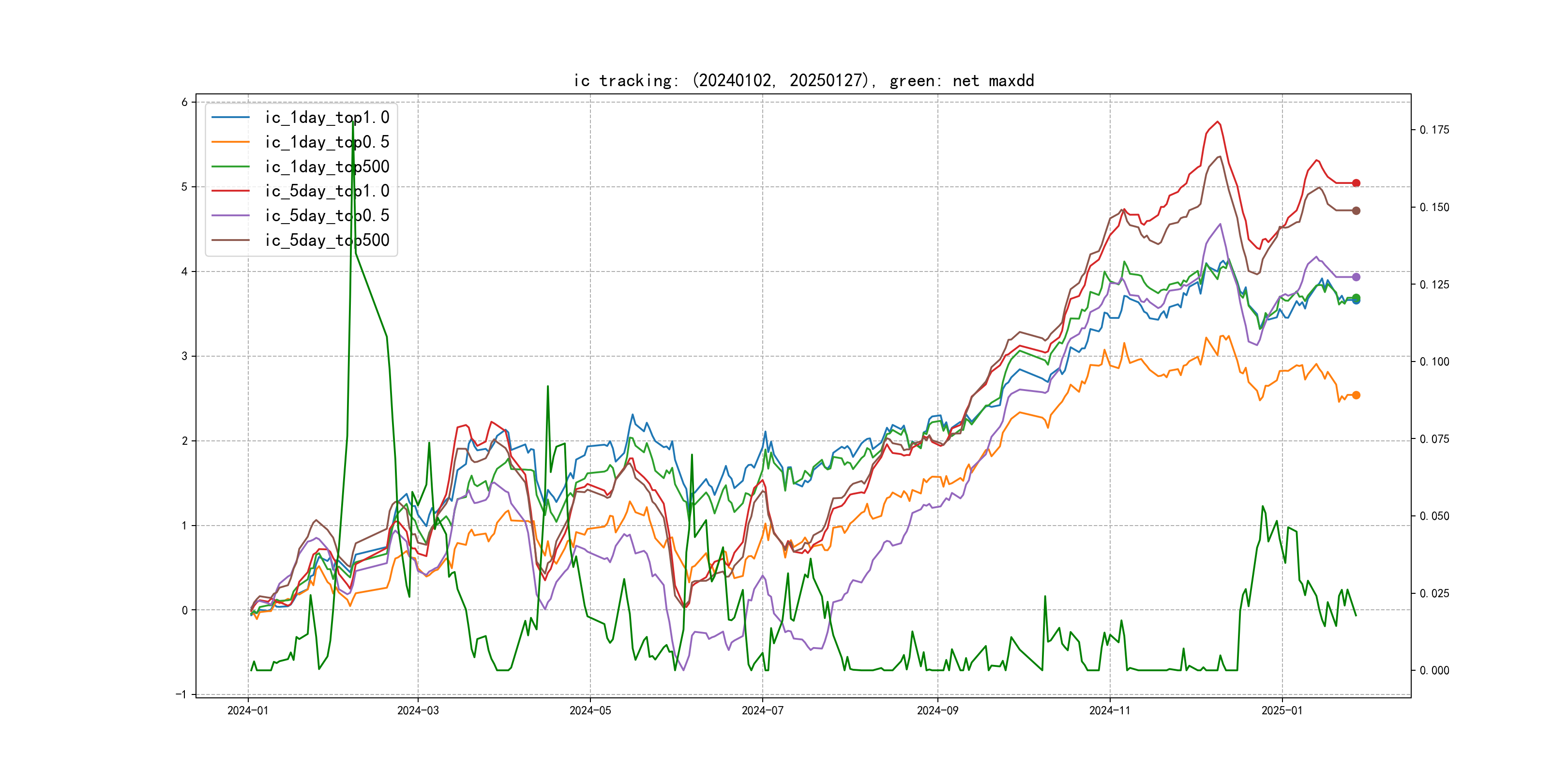Click the purple legend line swatch
1568x784 pixels.
(x=230, y=215)
